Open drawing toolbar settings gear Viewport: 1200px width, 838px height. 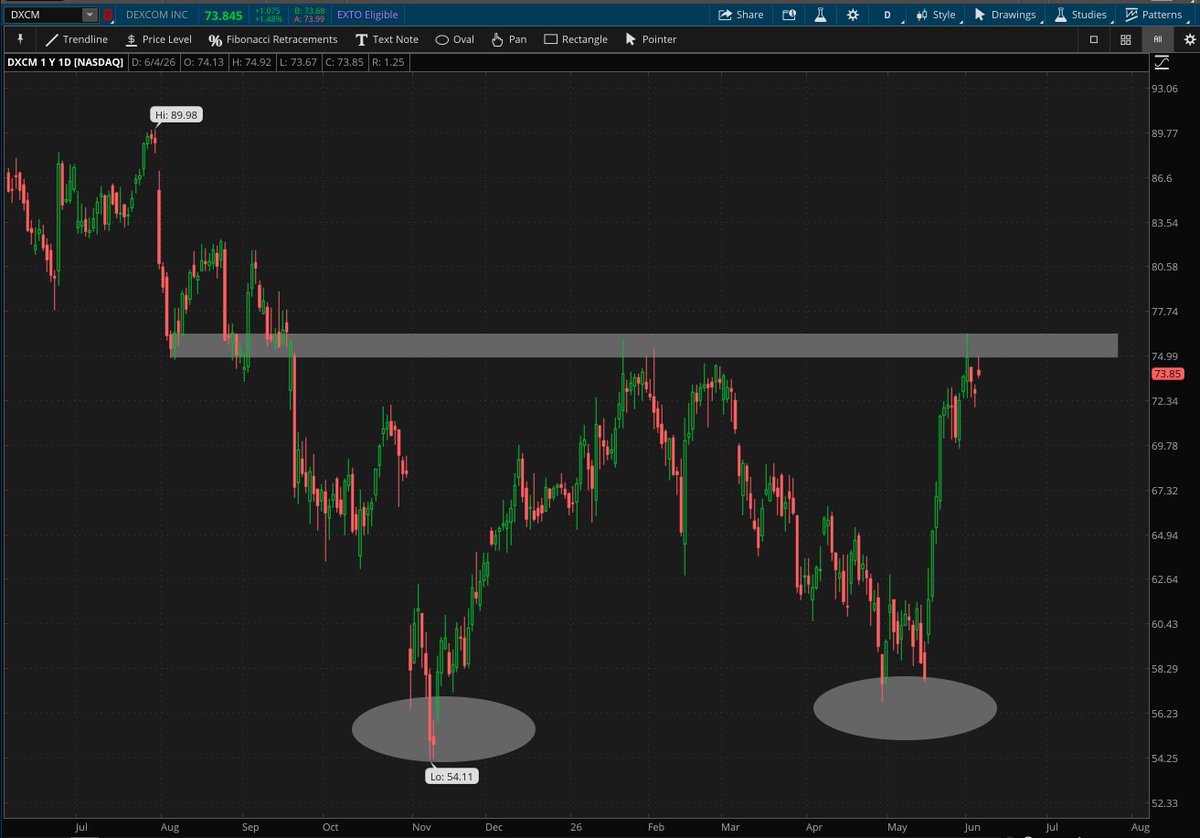[x=1190, y=39]
